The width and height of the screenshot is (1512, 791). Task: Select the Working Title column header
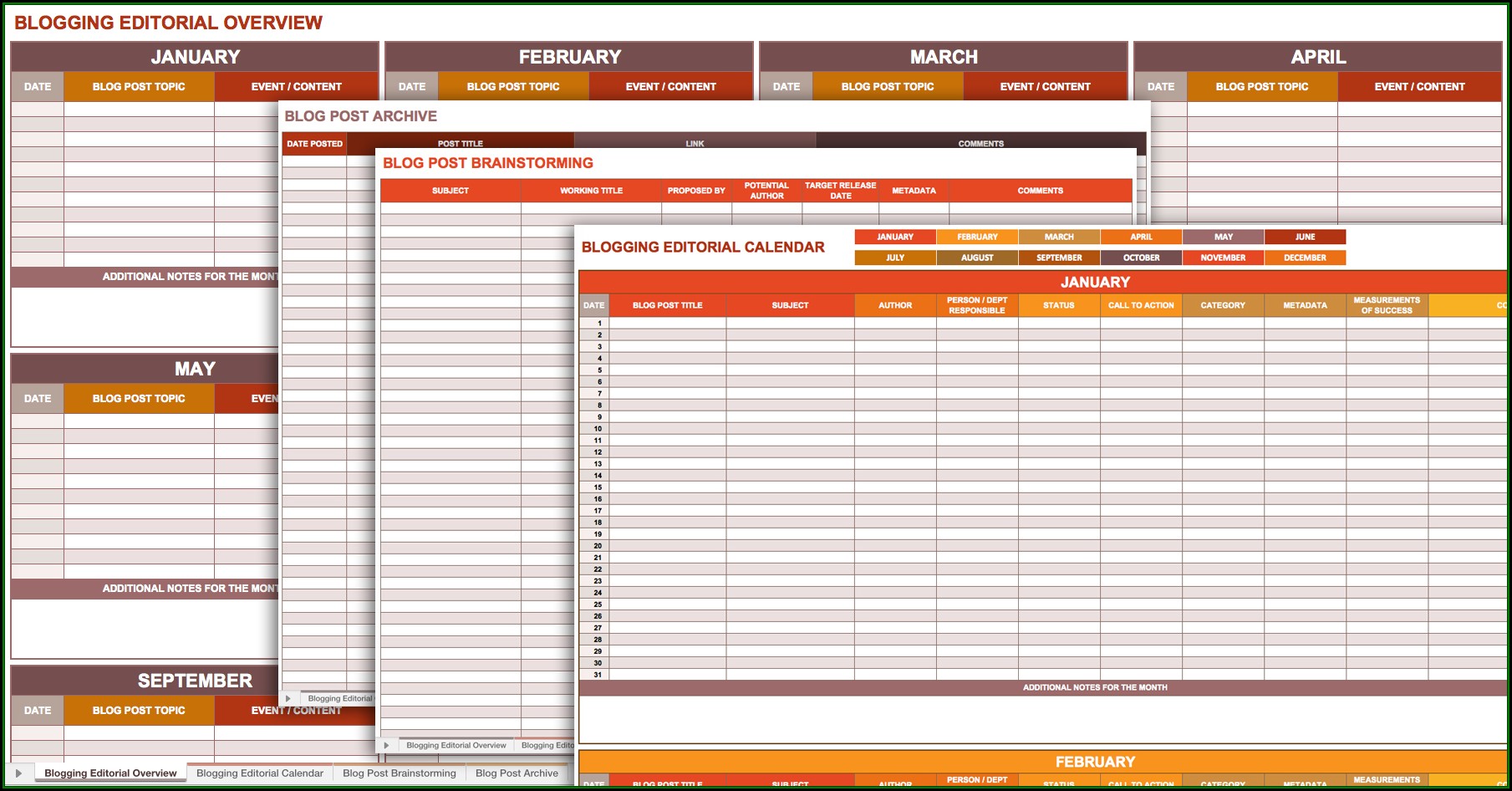pos(591,191)
